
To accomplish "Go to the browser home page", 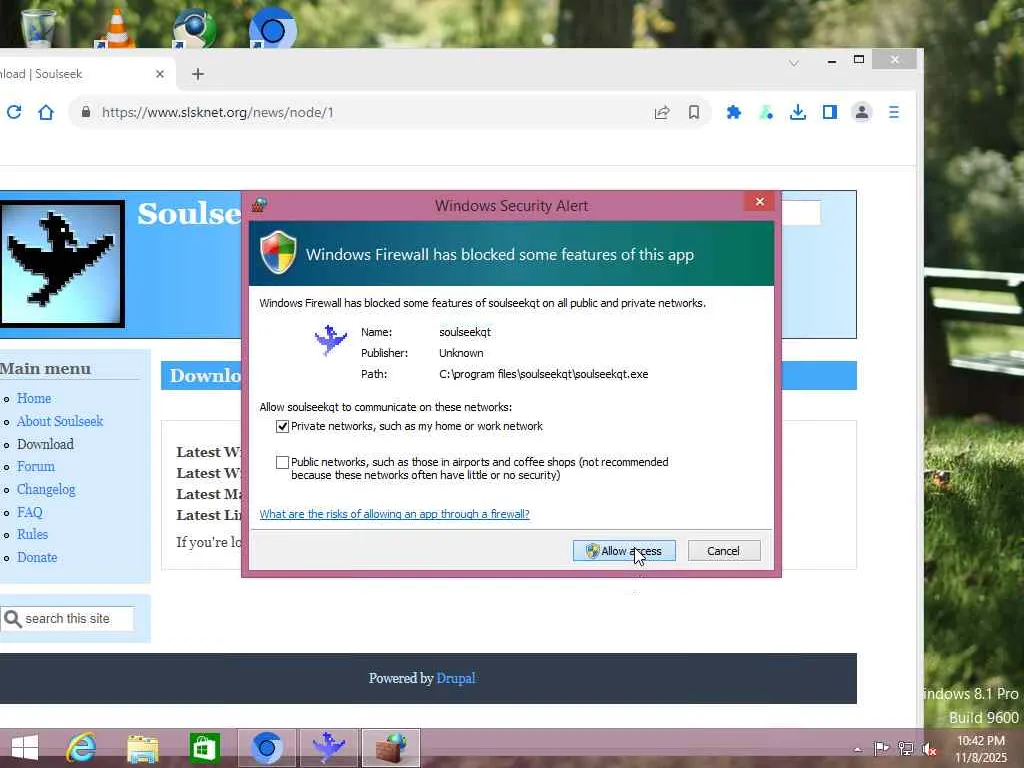I will click(46, 112).
